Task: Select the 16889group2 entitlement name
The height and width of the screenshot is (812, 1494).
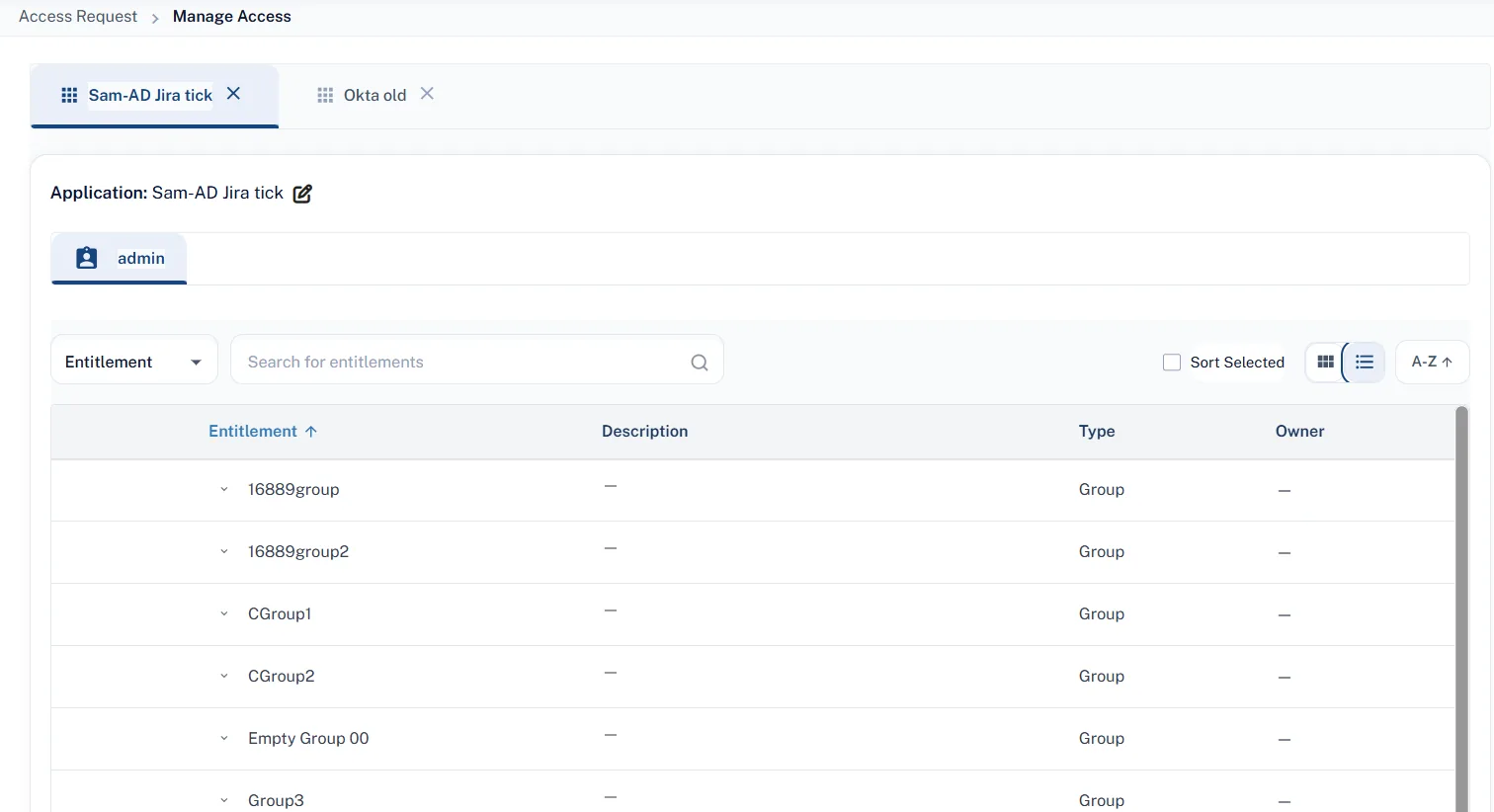Action: (298, 552)
